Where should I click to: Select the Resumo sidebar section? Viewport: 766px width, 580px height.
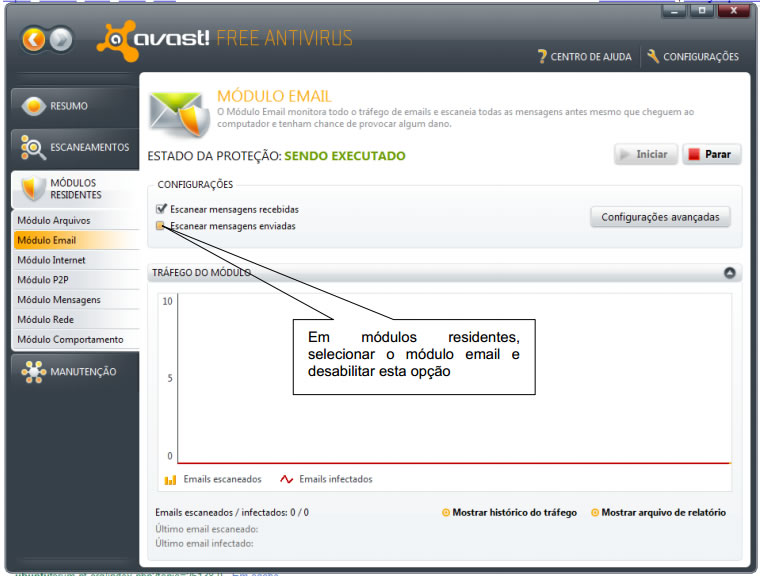click(x=75, y=106)
